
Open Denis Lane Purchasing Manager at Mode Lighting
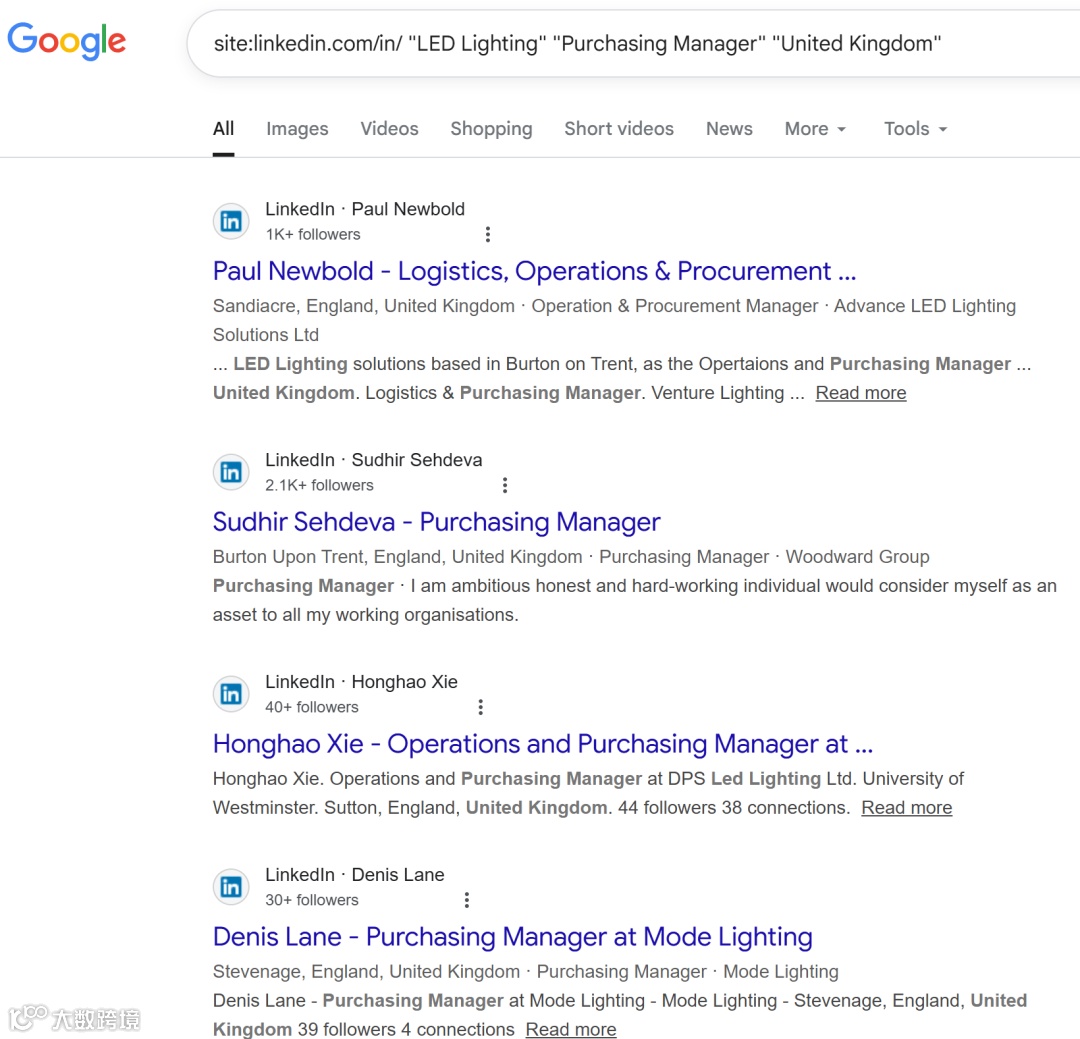click(512, 937)
